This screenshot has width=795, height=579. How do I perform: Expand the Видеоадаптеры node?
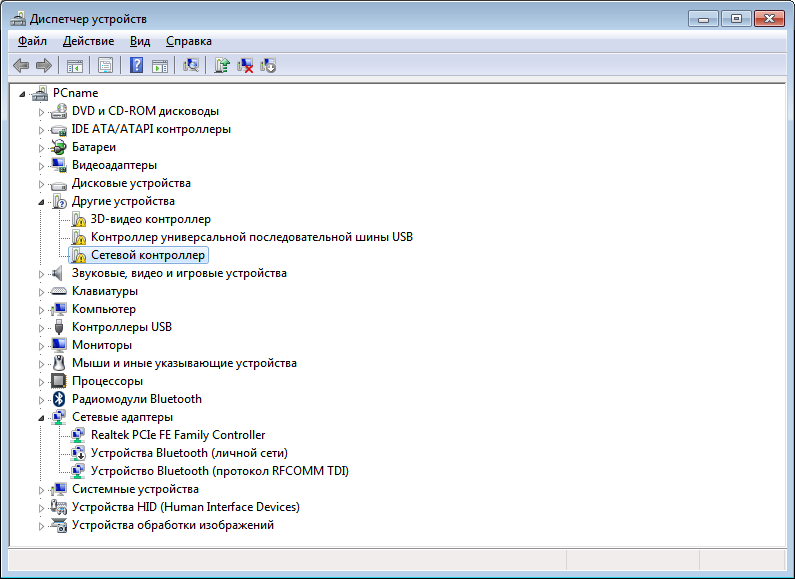[42, 166]
